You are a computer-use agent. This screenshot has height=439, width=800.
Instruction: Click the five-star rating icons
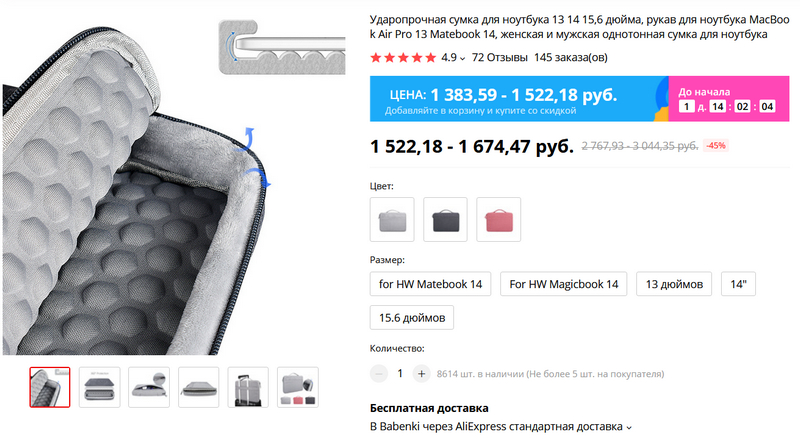point(403,57)
